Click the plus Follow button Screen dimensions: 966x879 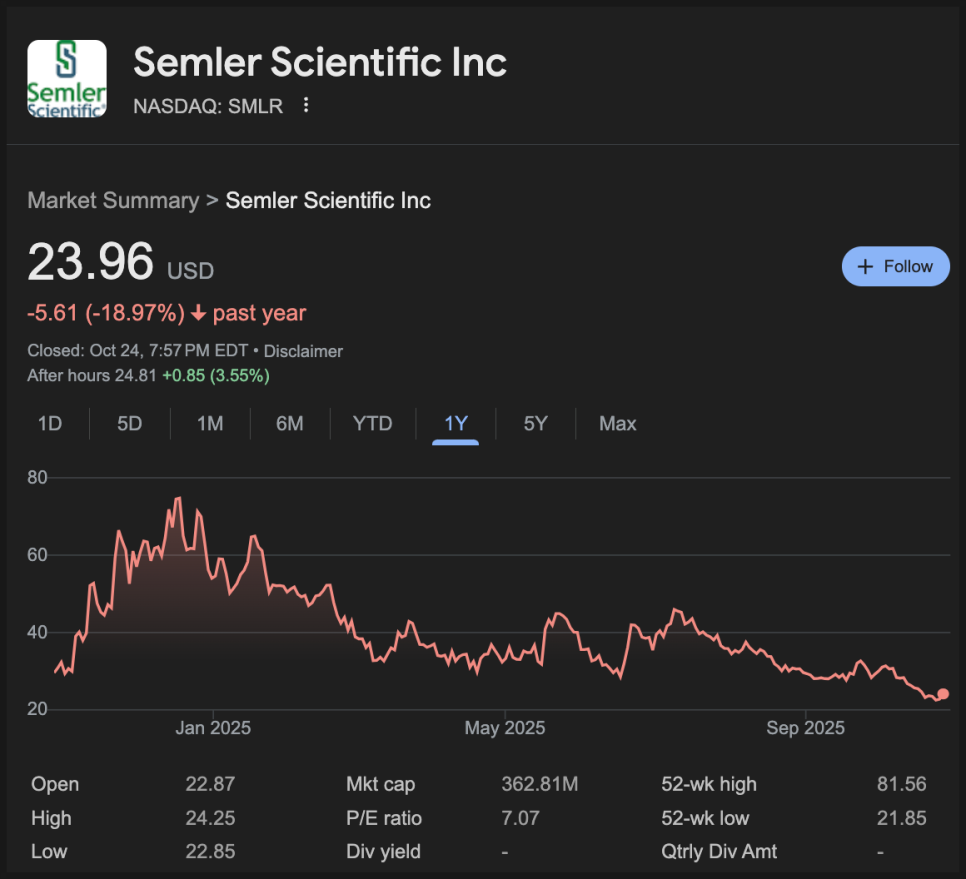[895, 266]
